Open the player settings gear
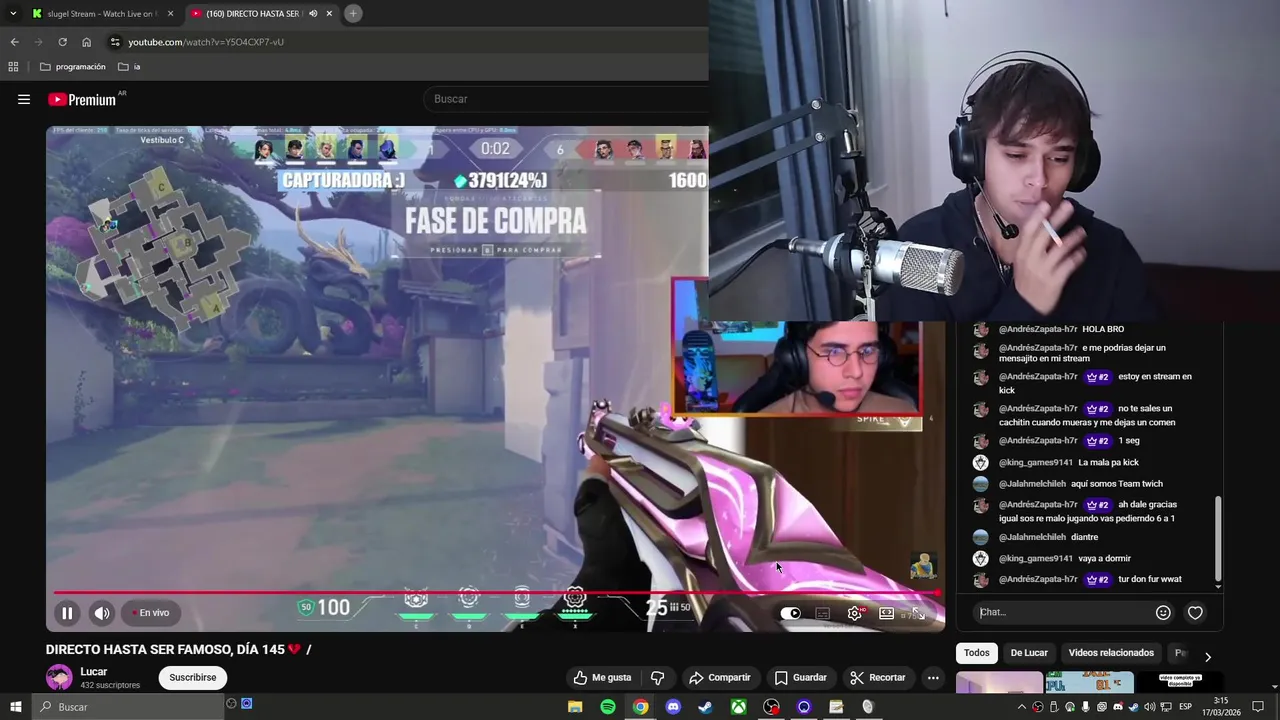This screenshot has width=1280, height=720. (854, 613)
